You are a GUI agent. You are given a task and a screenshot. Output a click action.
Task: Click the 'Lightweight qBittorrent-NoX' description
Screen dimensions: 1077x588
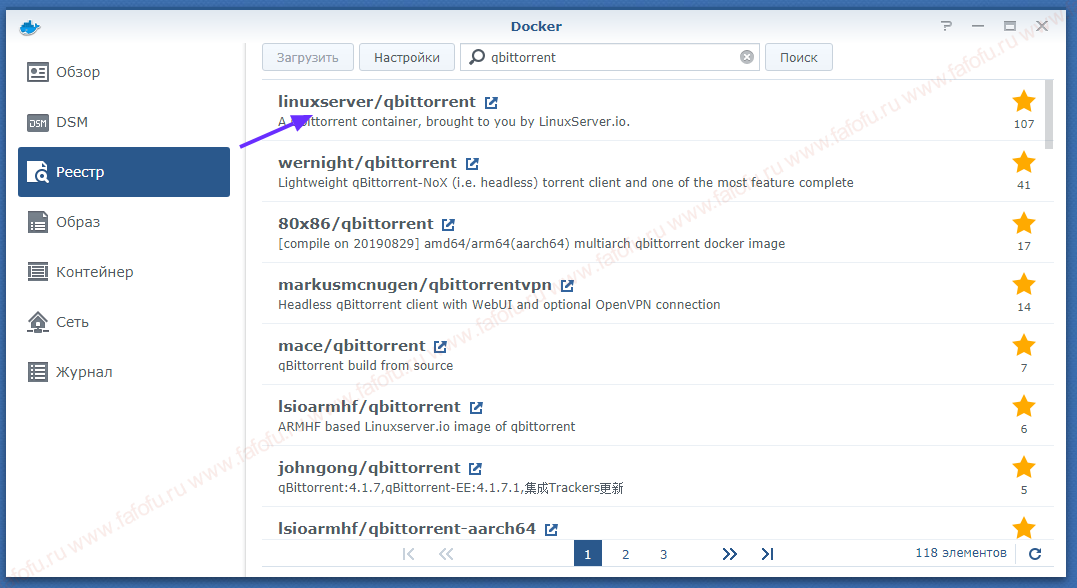[x=566, y=183]
